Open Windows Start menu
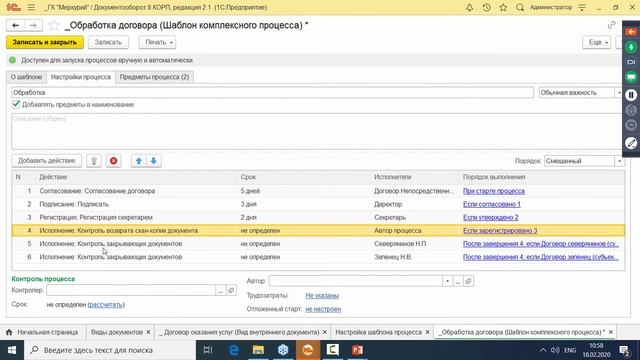The image size is (640, 360). point(12,350)
